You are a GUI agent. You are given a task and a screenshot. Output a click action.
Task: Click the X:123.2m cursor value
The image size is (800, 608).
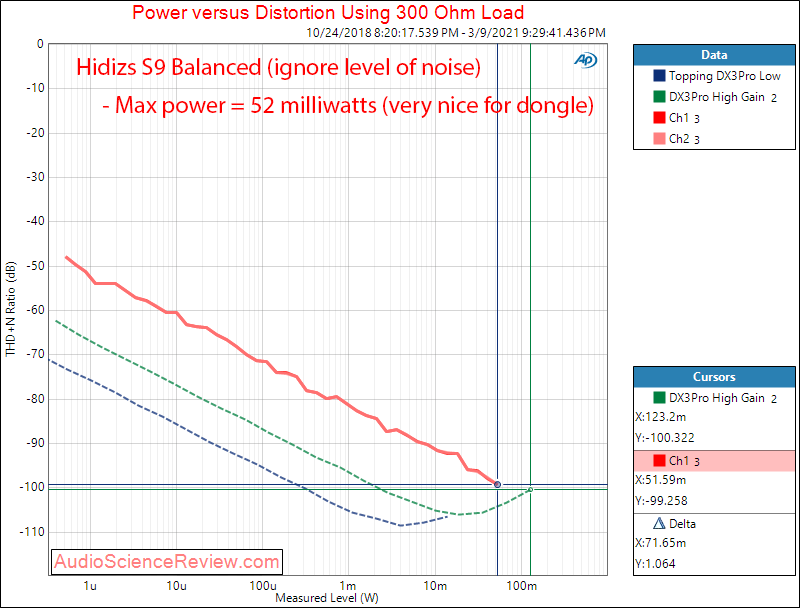[x=661, y=417]
